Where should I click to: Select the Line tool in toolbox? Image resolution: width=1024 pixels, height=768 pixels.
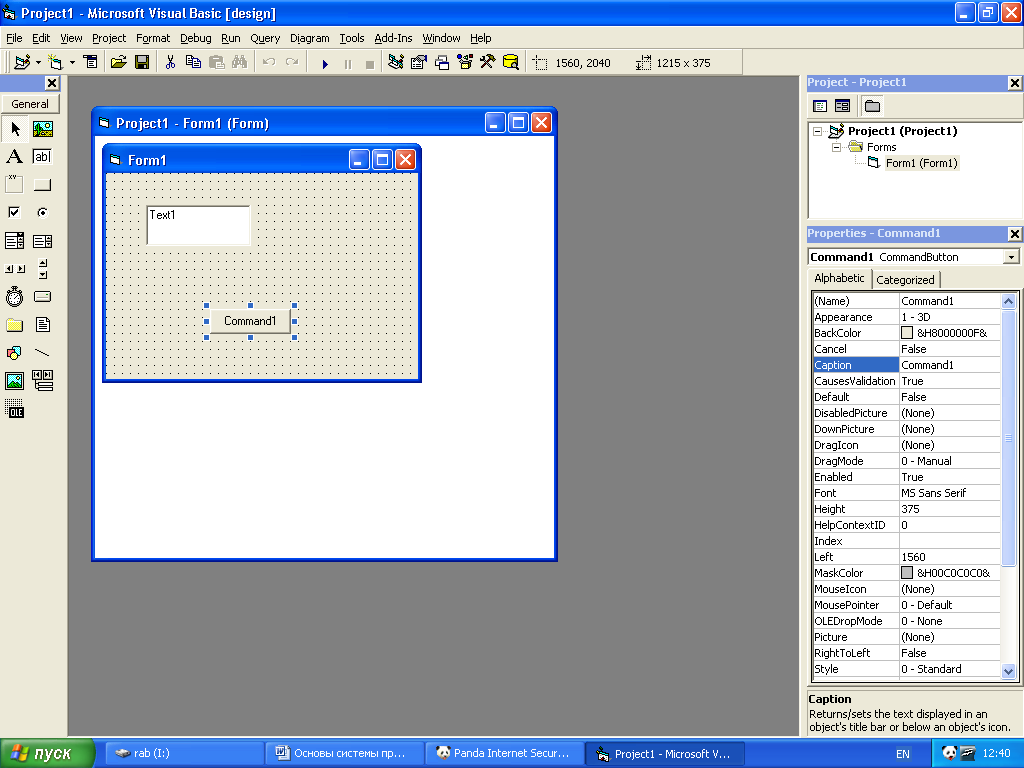[42, 353]
